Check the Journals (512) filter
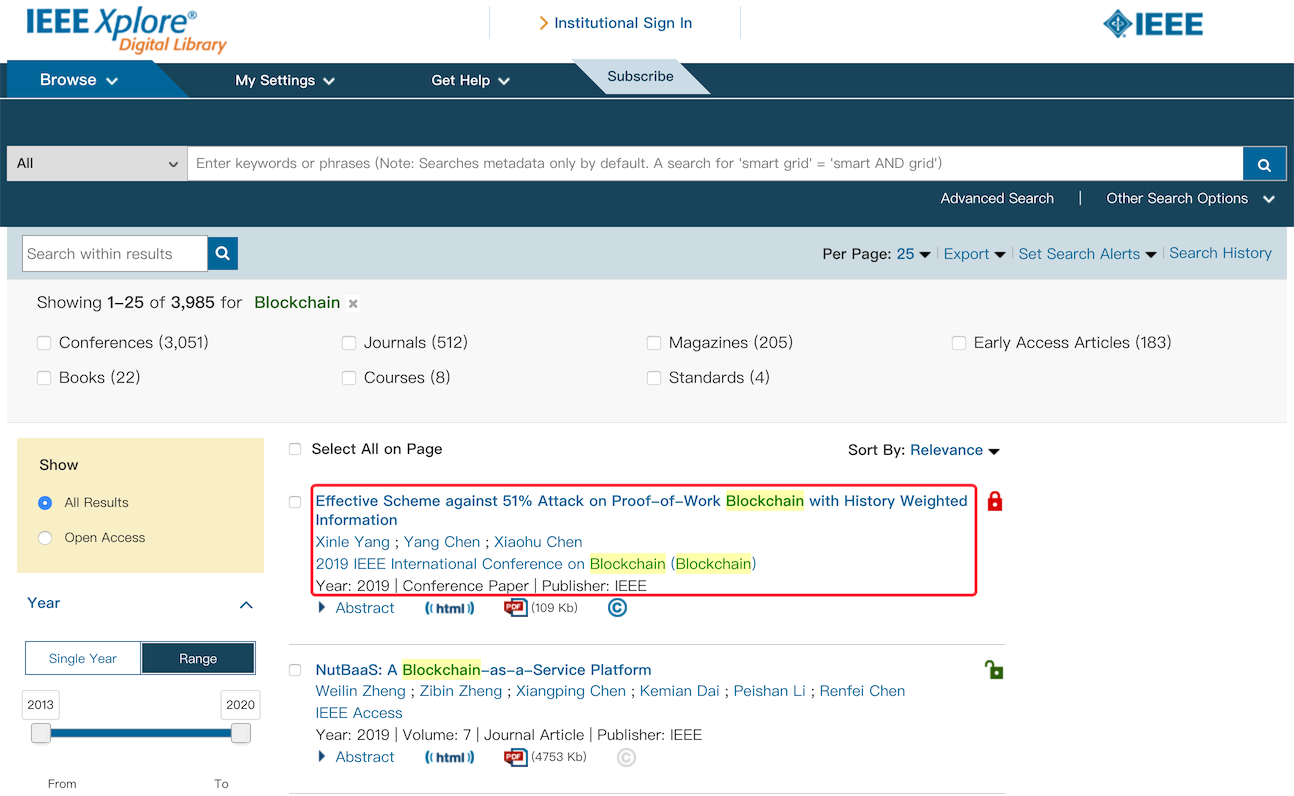Screen dimensions: 1294x796 tap(349, 343)
